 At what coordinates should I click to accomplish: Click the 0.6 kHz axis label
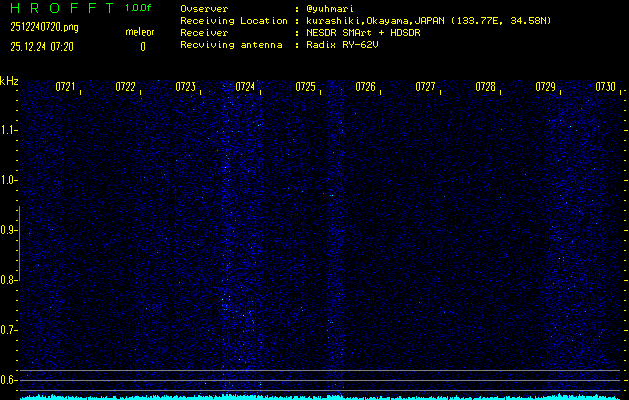coord(8,380)
